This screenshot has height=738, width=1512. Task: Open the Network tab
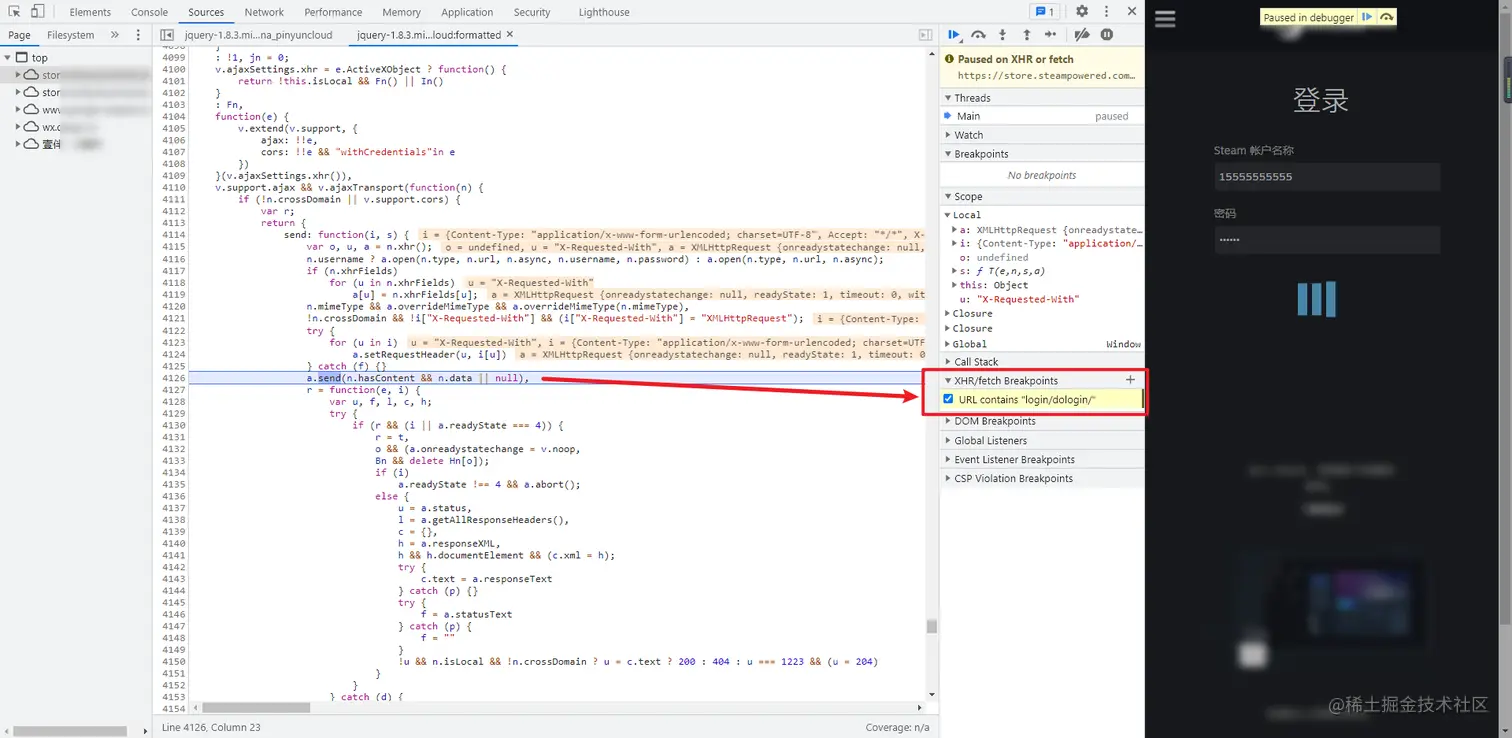[x=264, y=12]
